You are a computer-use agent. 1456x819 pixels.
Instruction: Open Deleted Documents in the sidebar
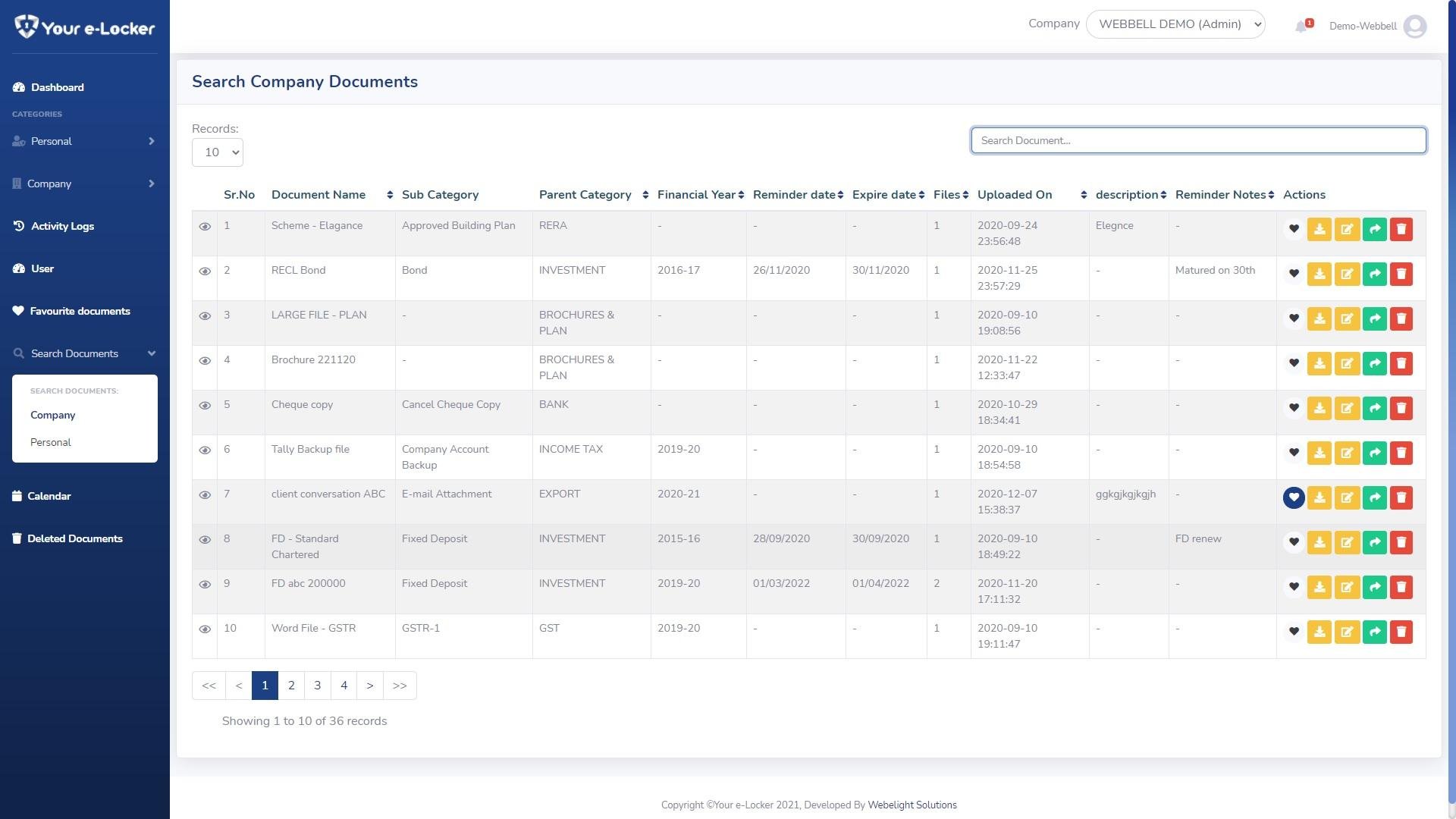click(x=74, y=539)
